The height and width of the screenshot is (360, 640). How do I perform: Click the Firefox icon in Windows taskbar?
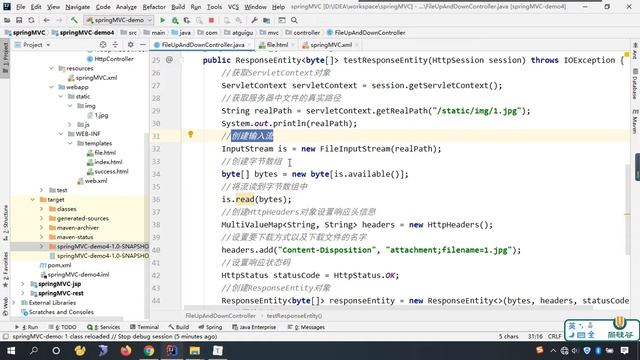(x=126, y=351)
